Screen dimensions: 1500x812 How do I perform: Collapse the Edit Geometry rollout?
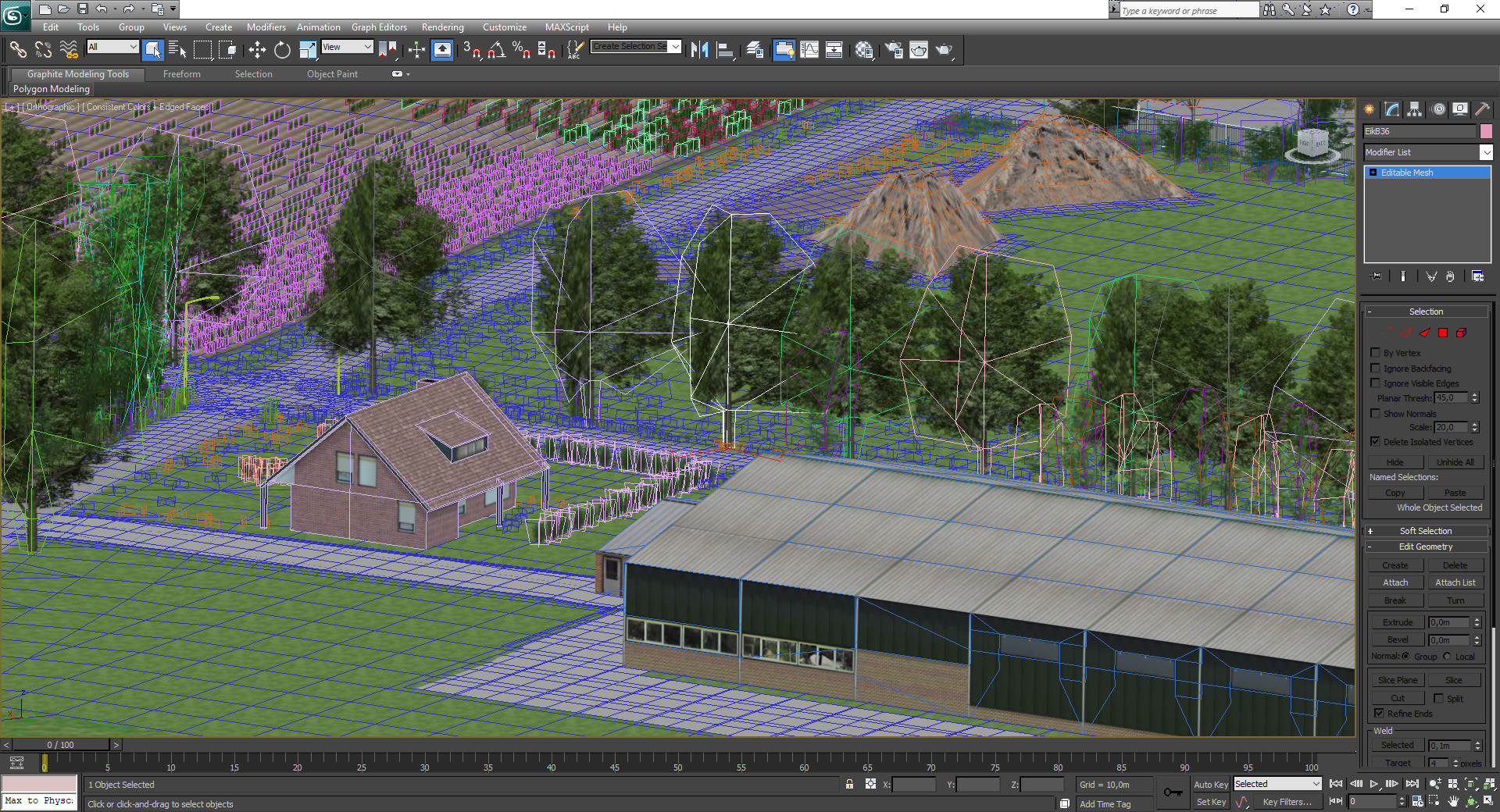pos(1426,547)
